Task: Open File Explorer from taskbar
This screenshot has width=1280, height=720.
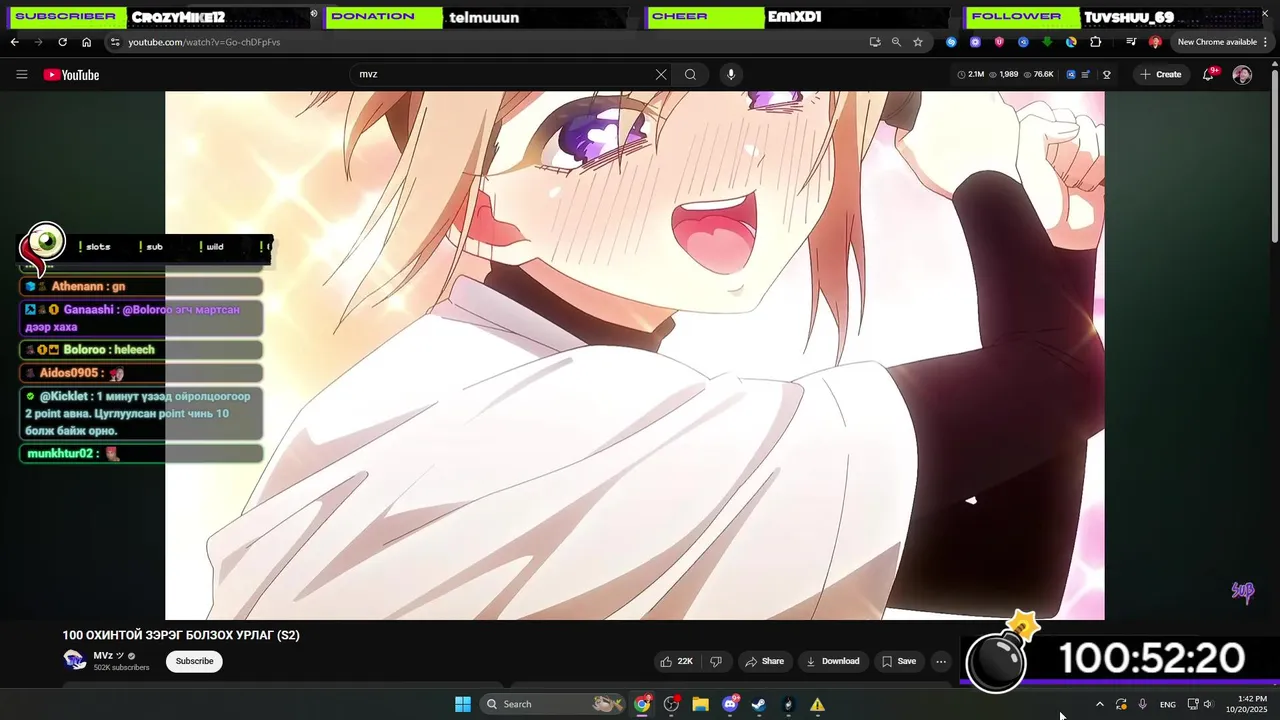Action: (x=701, y=704)
